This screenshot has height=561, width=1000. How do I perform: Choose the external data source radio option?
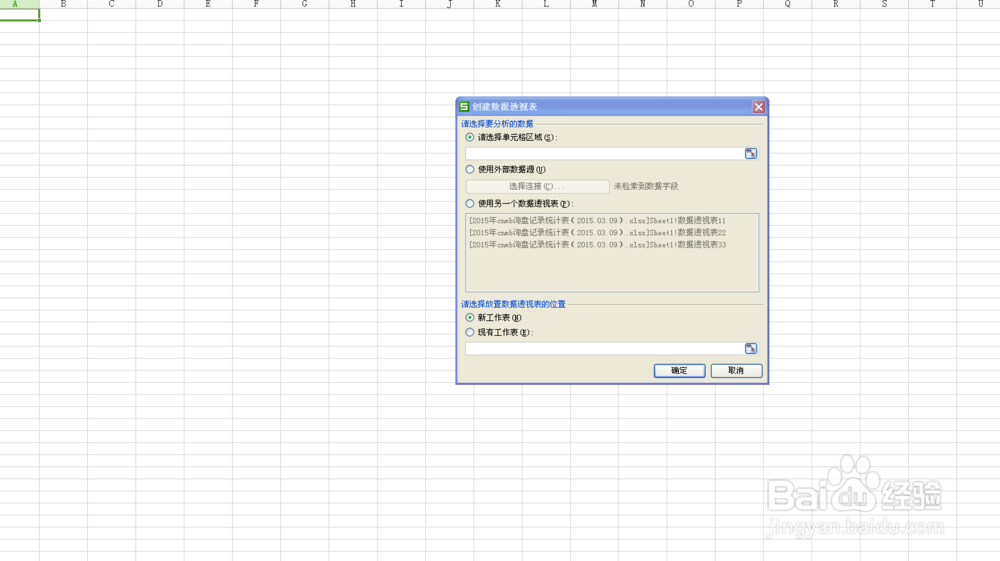coord(470,170)
